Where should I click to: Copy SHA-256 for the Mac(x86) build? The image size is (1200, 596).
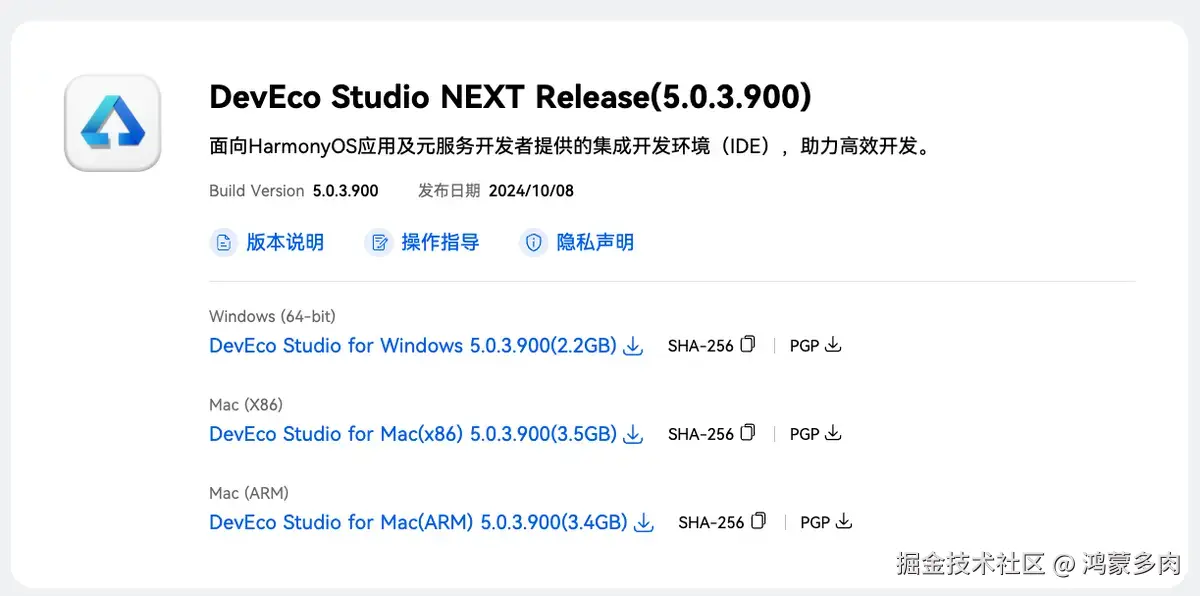point(748,433)
